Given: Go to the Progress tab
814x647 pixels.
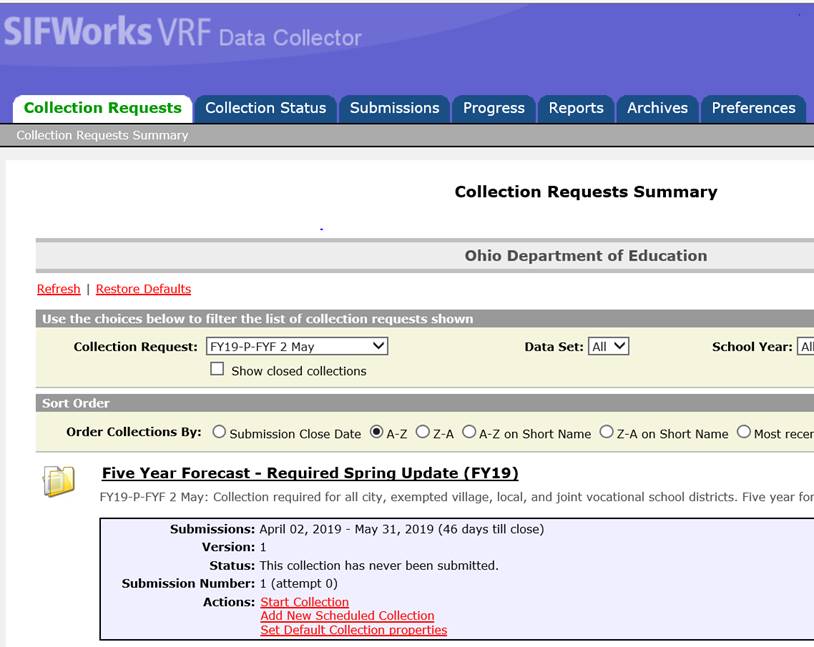Looking at the screenshot, I should (493, 108).
